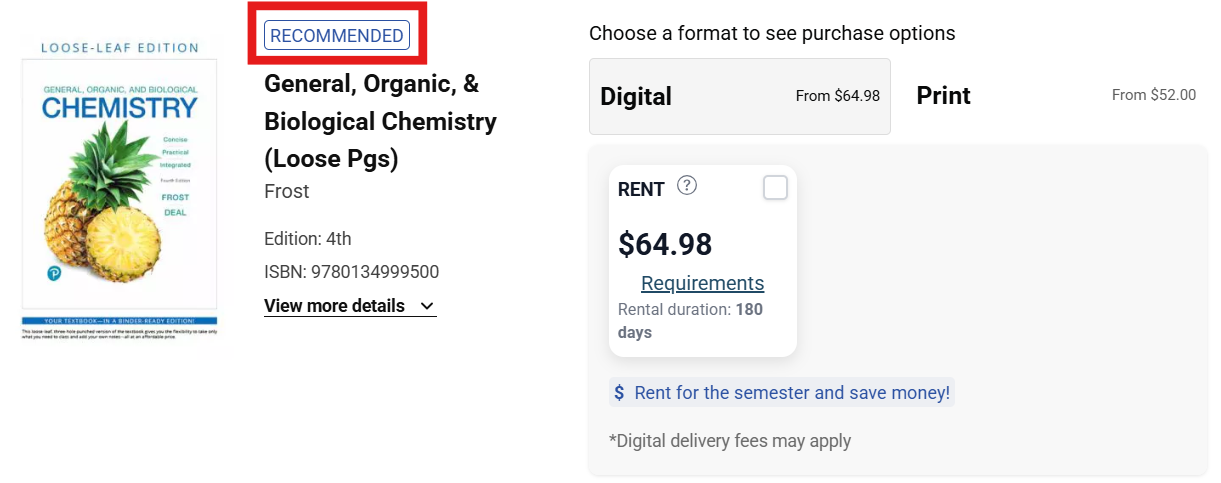Switch to the Digital format tab
Viewport: 1221px width, 483px height.
pos(740,96)
